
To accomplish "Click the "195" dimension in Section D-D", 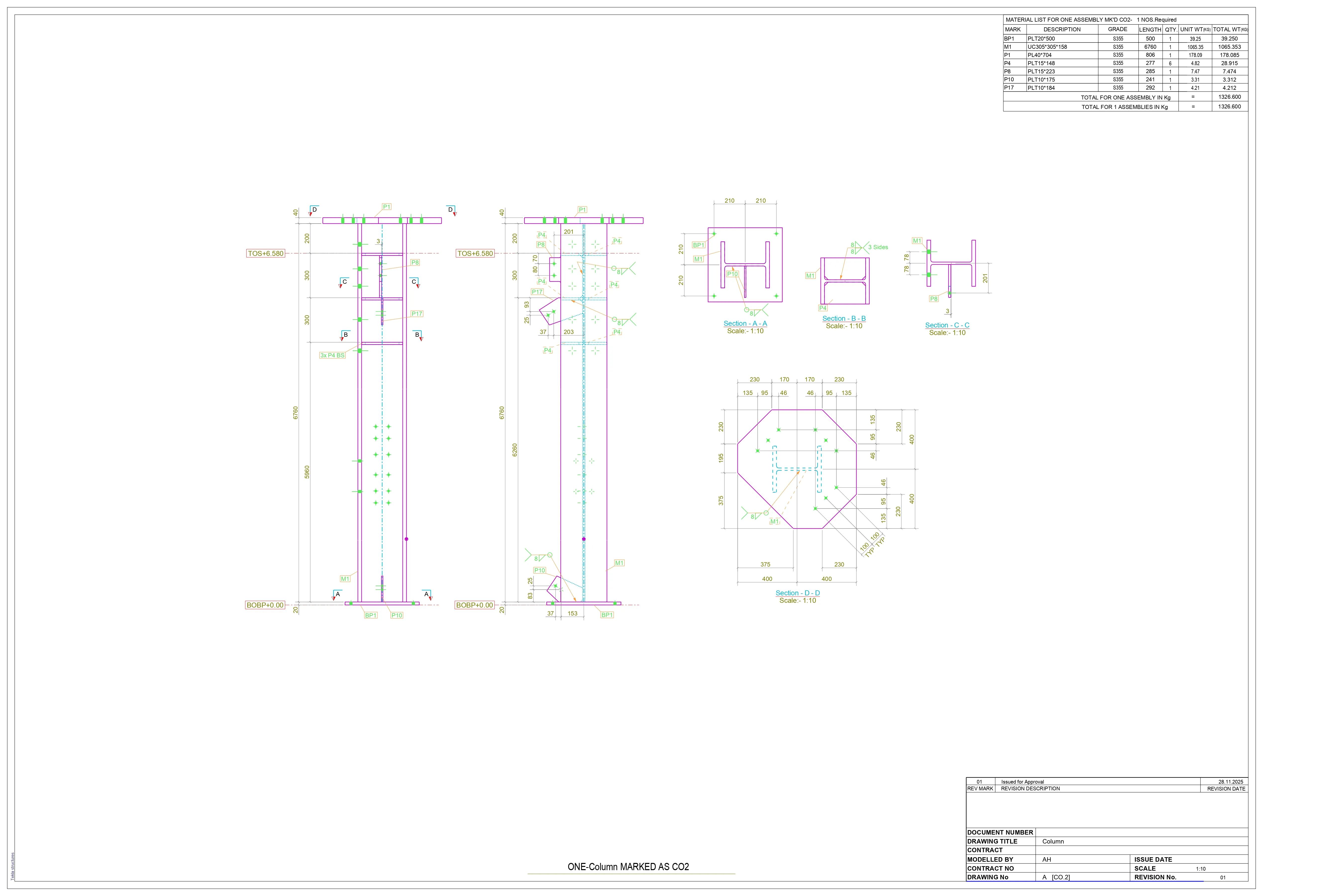I will pyautogui.click(x=721, y=458).
